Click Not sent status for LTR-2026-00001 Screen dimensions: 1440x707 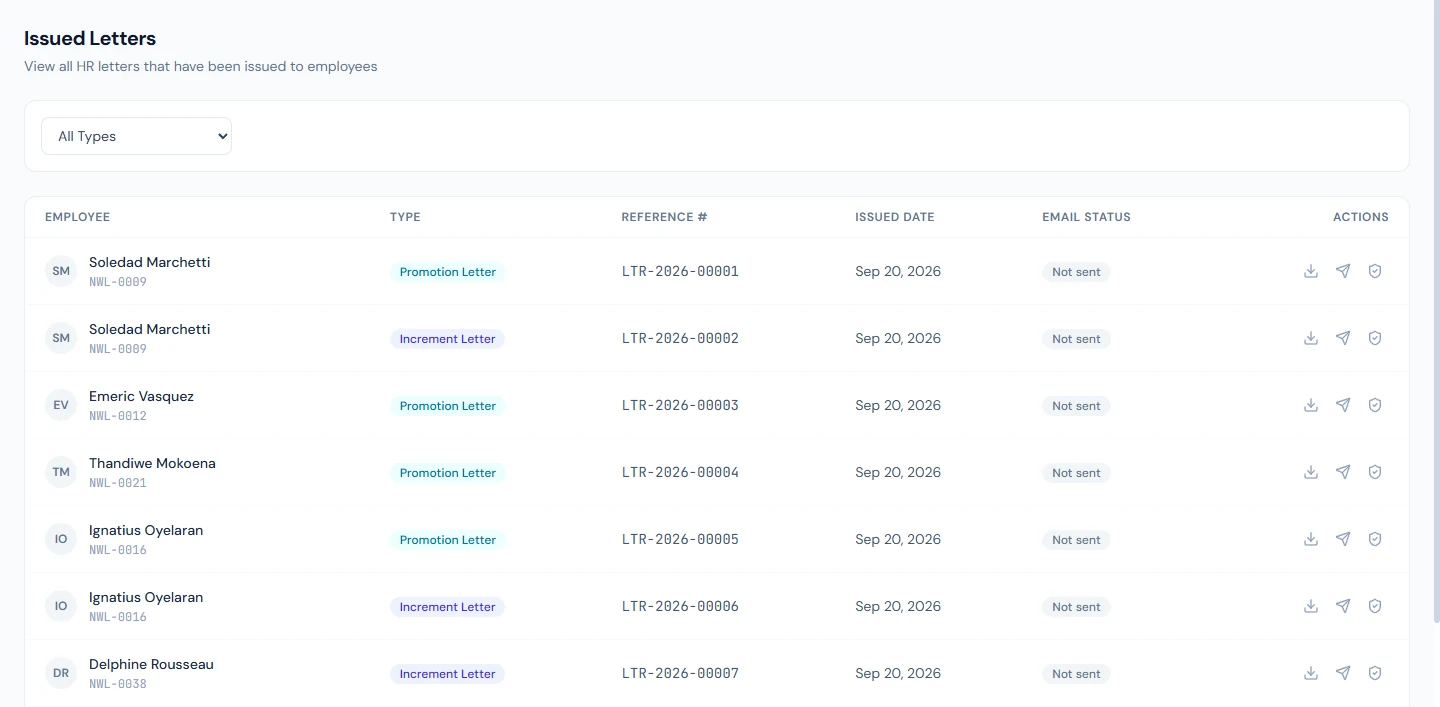tap(1076, 272)
